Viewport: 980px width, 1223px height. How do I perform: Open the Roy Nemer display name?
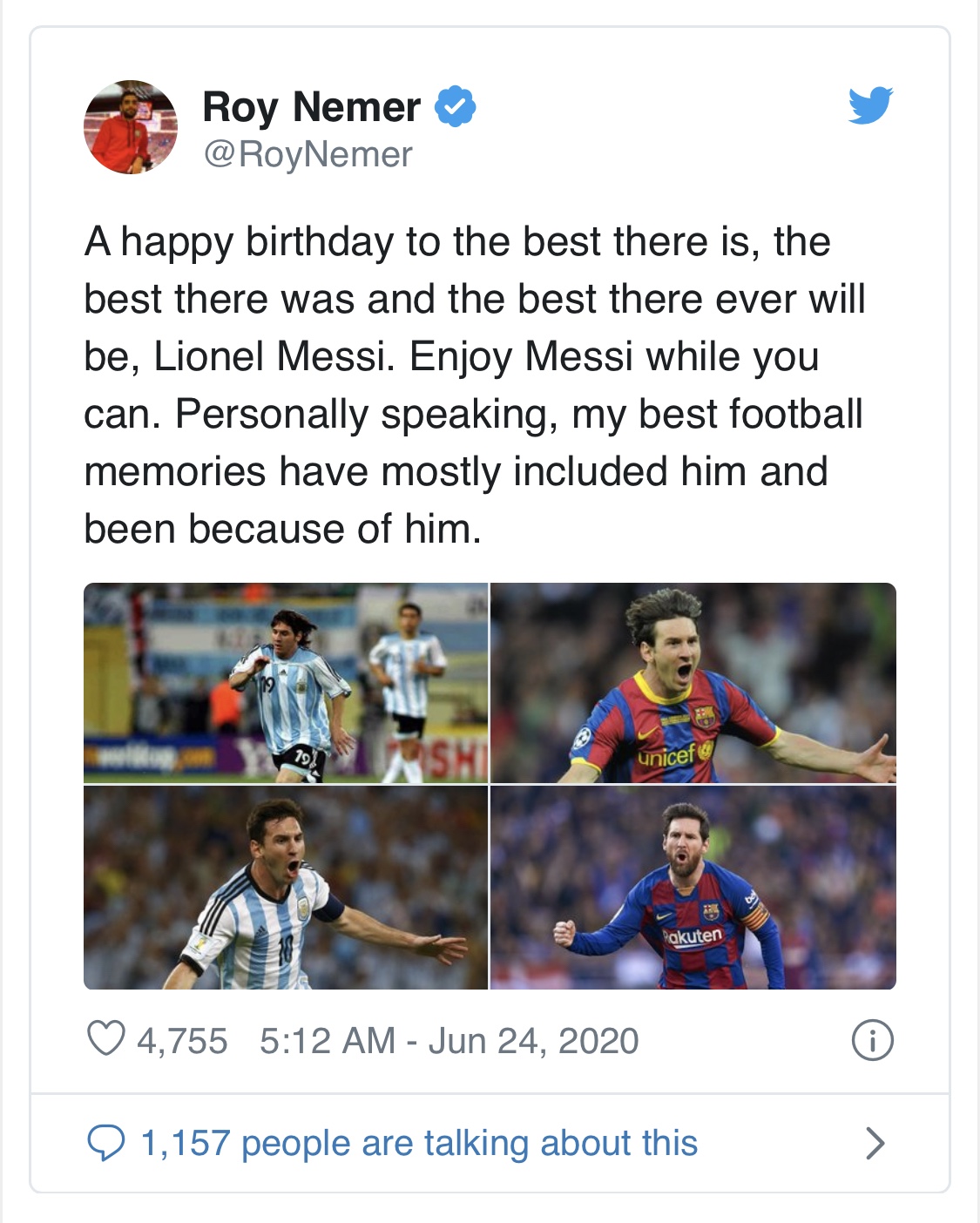(311, 107)
